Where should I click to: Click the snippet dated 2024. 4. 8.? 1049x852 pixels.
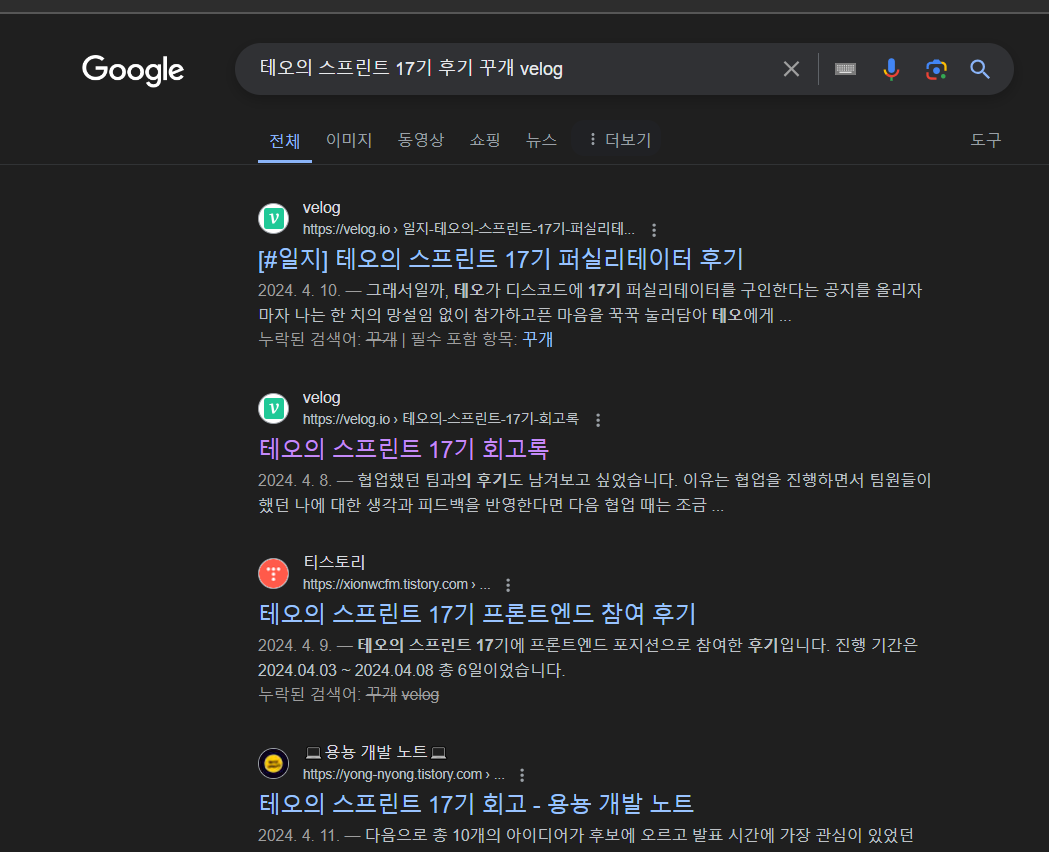[595, 493]
